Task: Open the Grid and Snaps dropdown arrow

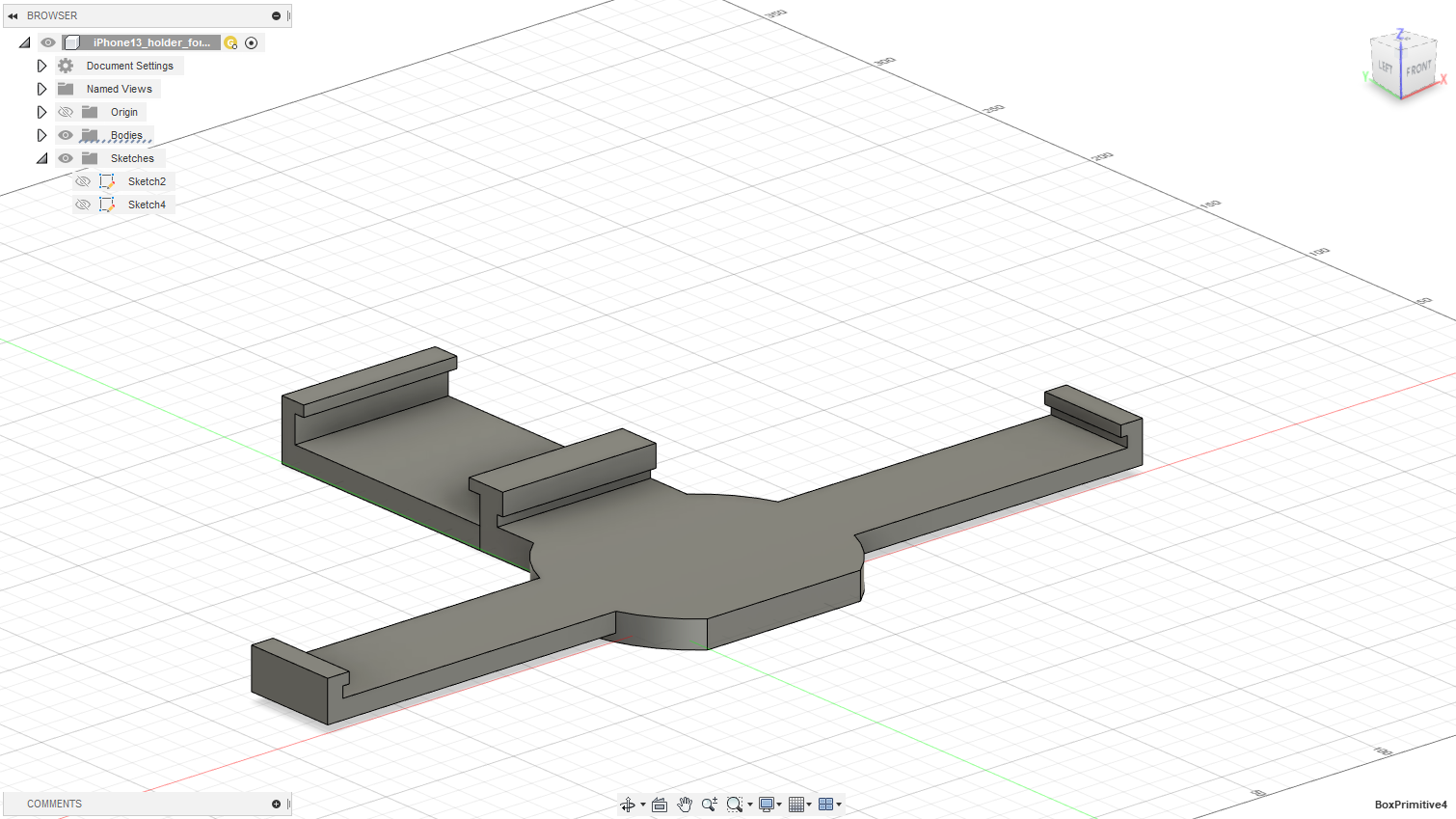Action: coord(809,805)
